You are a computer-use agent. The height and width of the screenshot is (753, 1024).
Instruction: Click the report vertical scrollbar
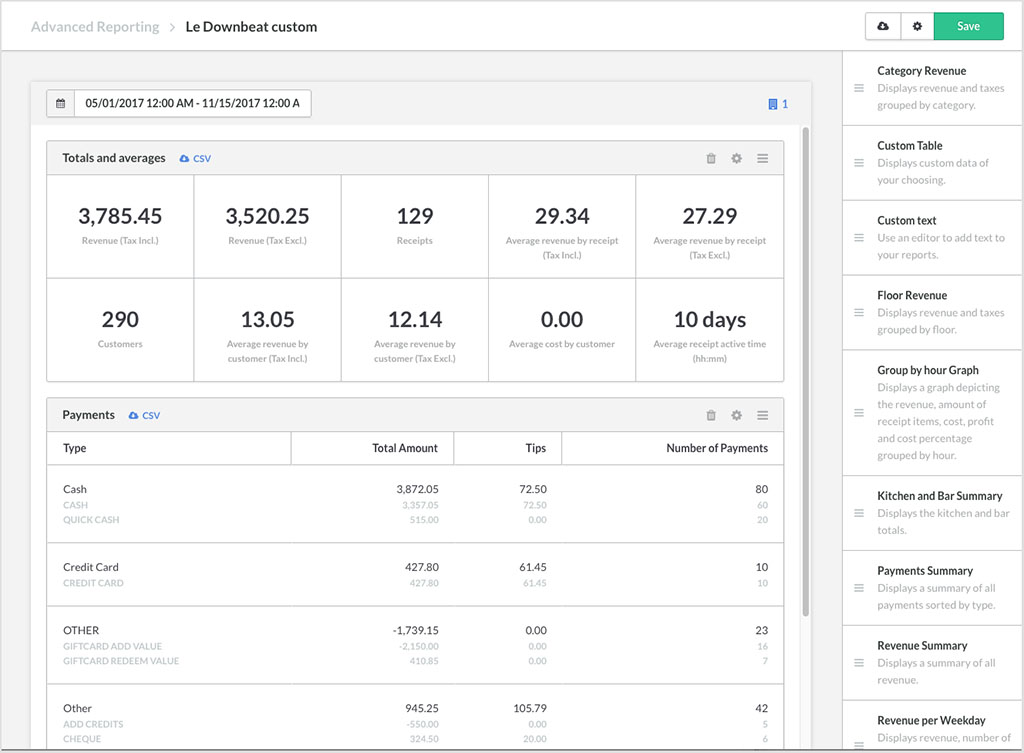coord(806,370)
